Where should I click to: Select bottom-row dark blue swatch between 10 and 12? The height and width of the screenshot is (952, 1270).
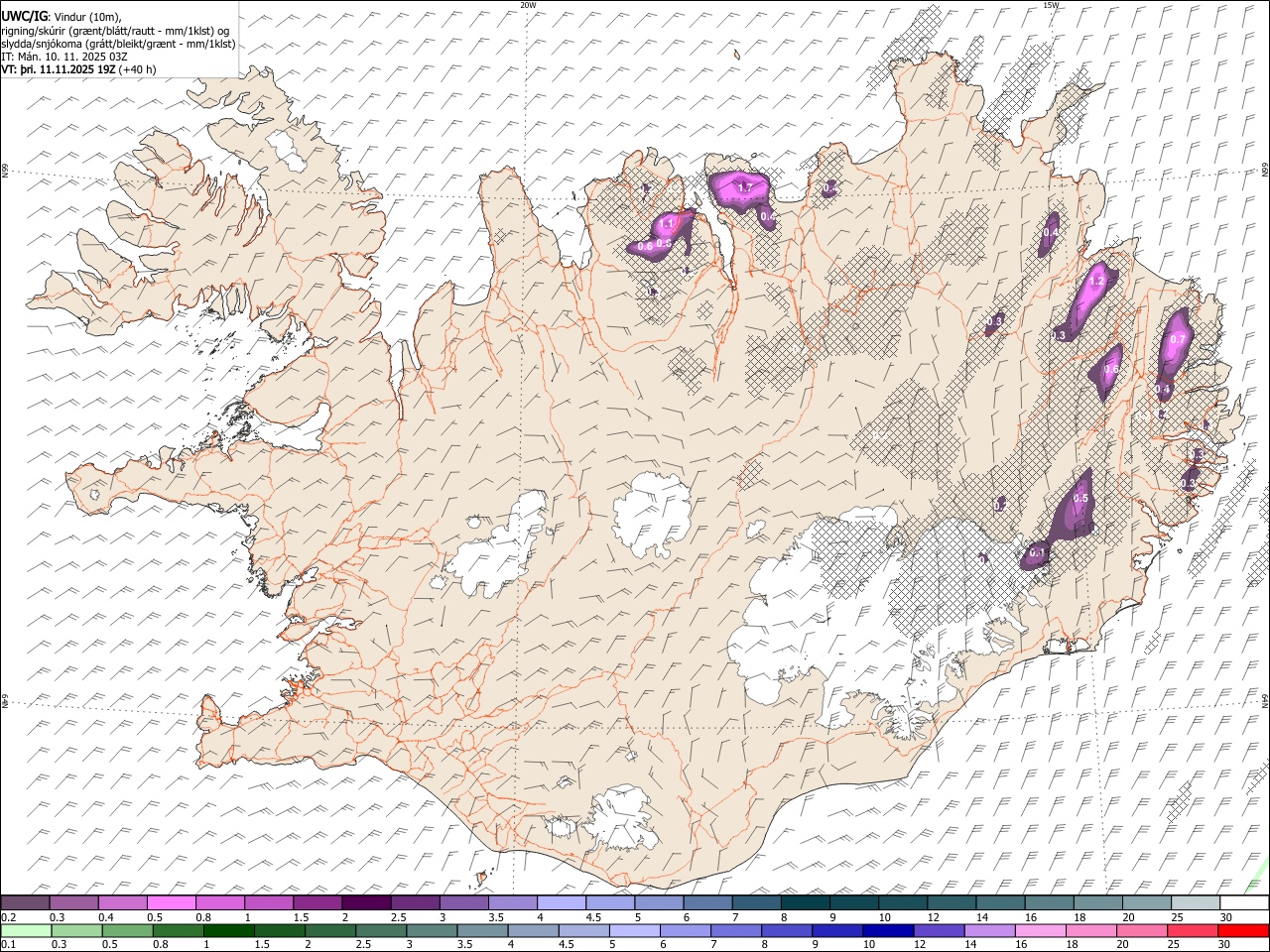[886, 930]
